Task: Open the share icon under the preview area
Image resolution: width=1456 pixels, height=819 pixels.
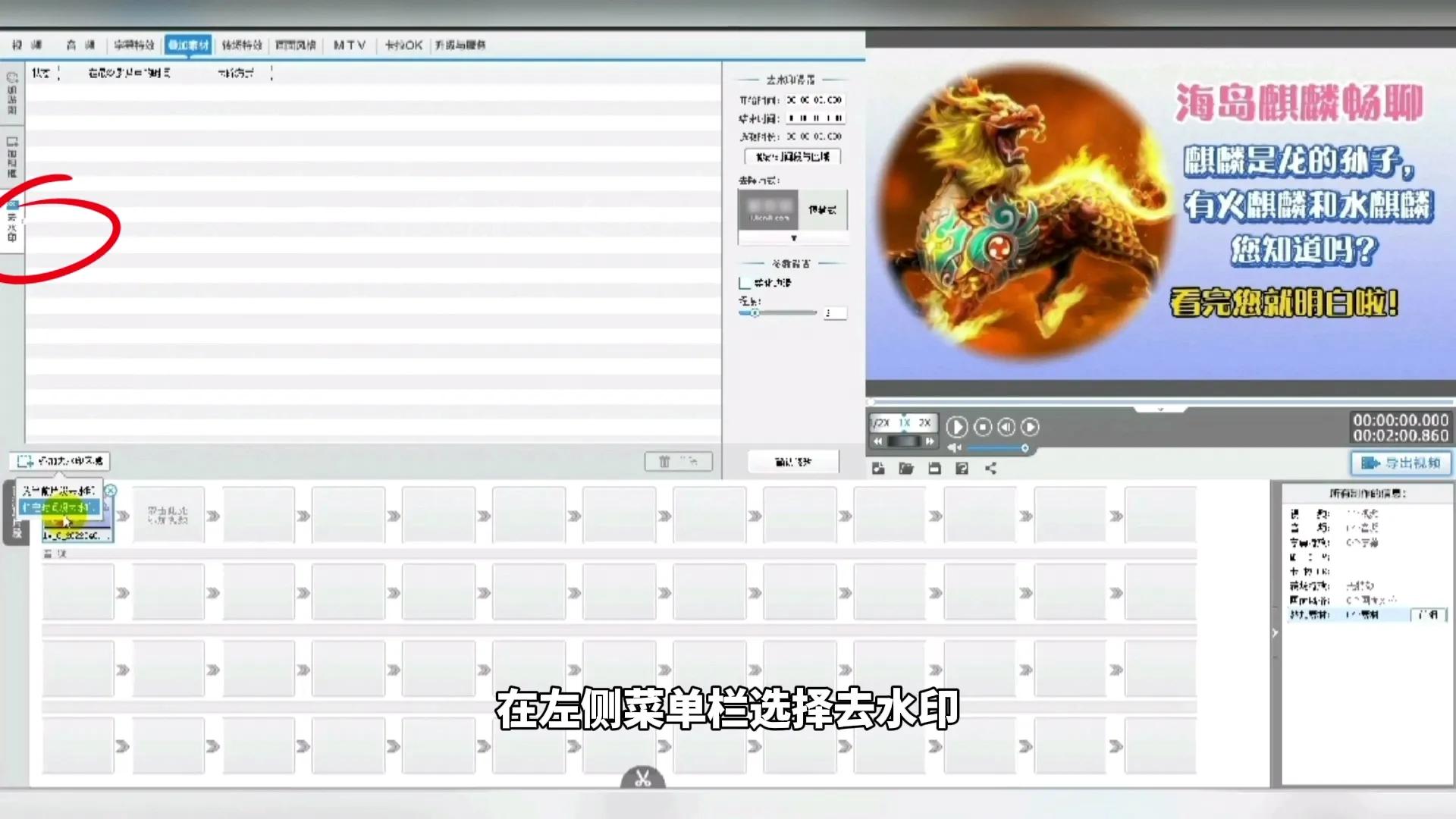Action: pyautogui.click(x=990, y=469)
